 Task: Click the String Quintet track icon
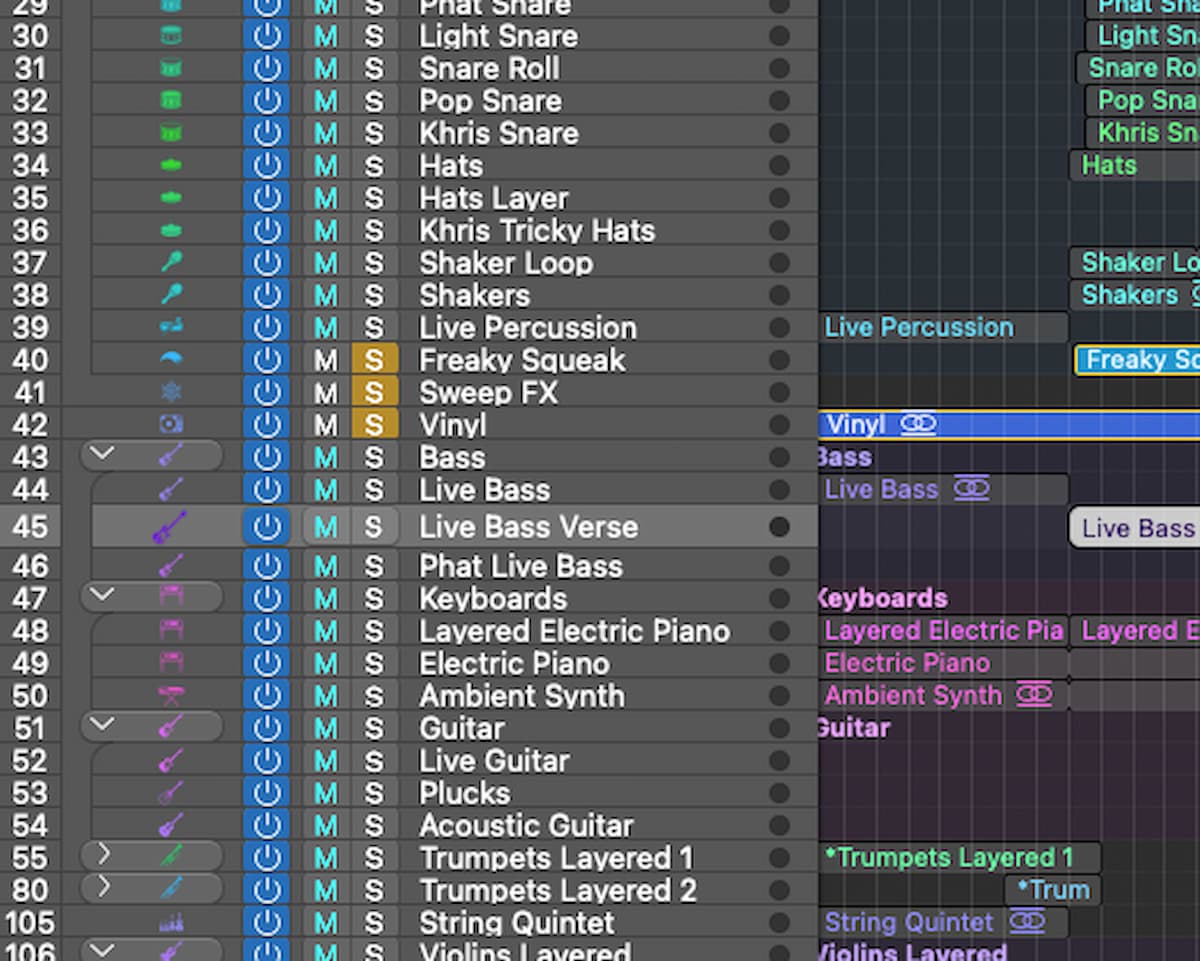pyautogui.click(x=171, y=923)
